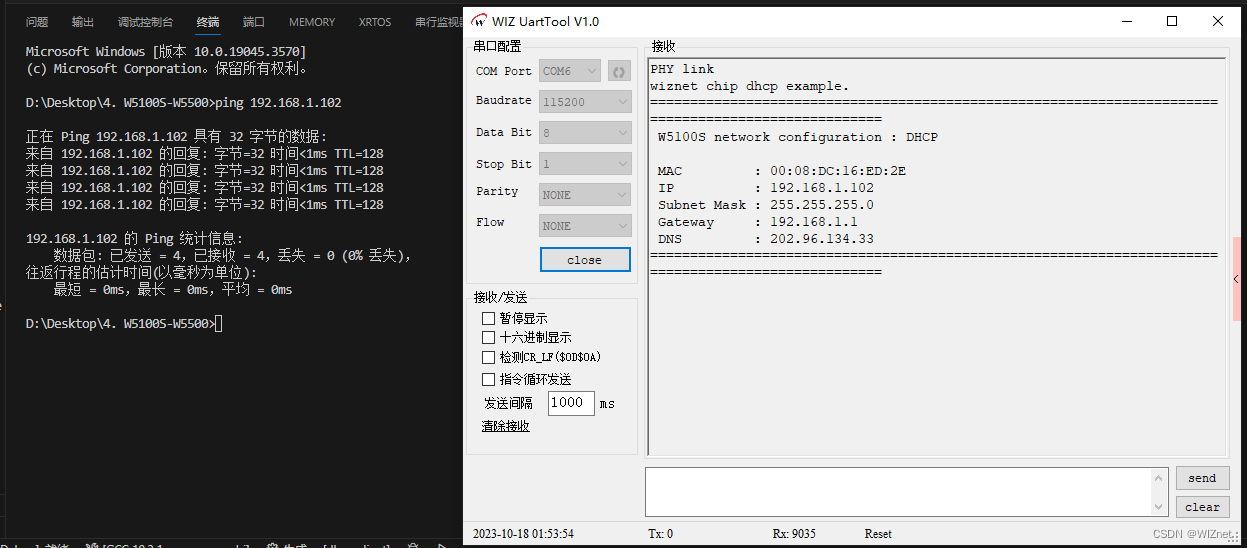Toggle the 十六进制显示 hex display checkbox
Screen dimensions: 1247x548
(x=489, y=337)
